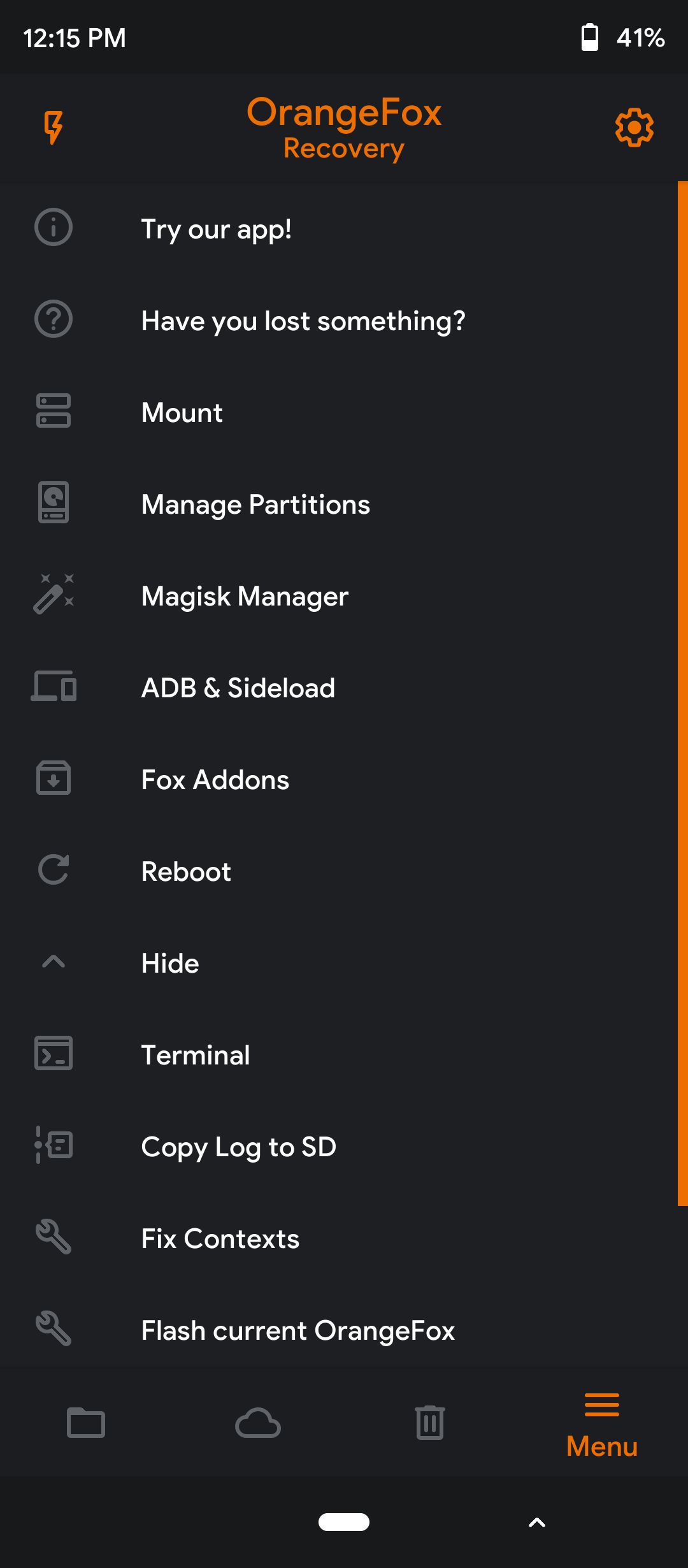Tap Fix Contexts option
This screenshot has width=688, height=1568.
click(x=220, y=1238)
